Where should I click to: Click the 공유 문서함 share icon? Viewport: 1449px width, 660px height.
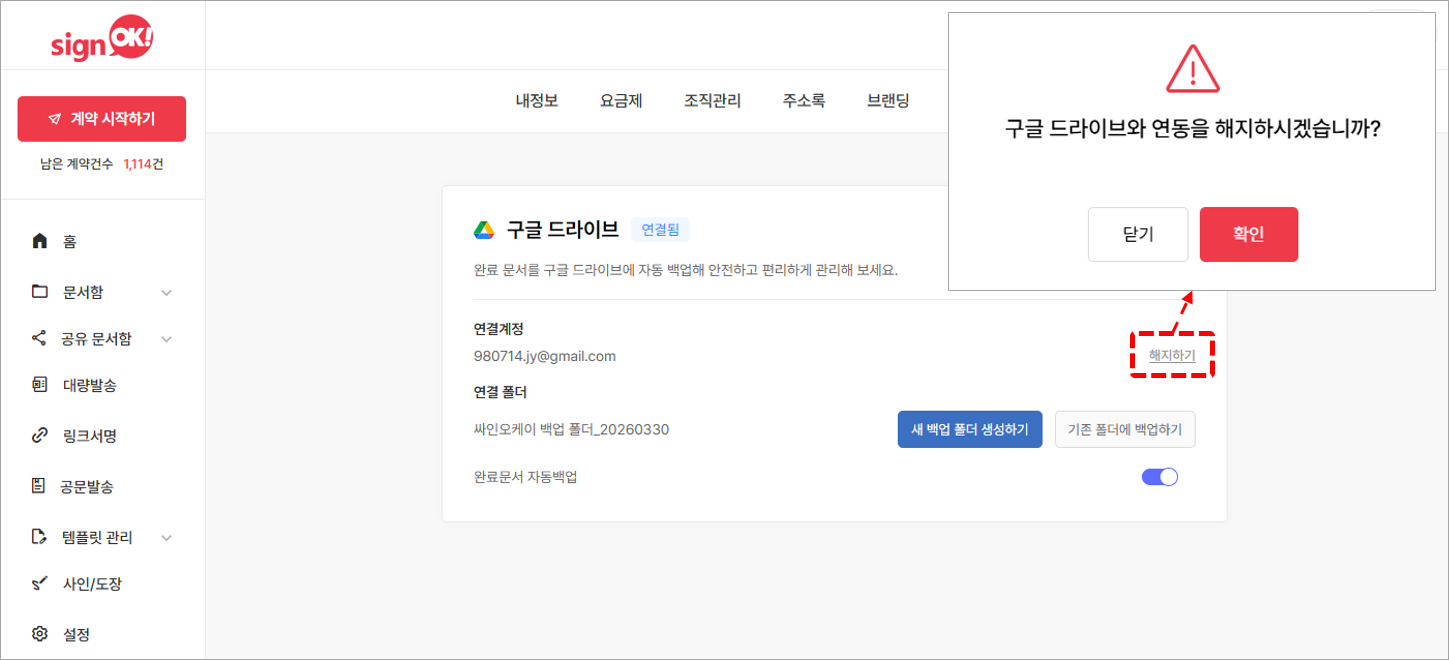(40, 339)
